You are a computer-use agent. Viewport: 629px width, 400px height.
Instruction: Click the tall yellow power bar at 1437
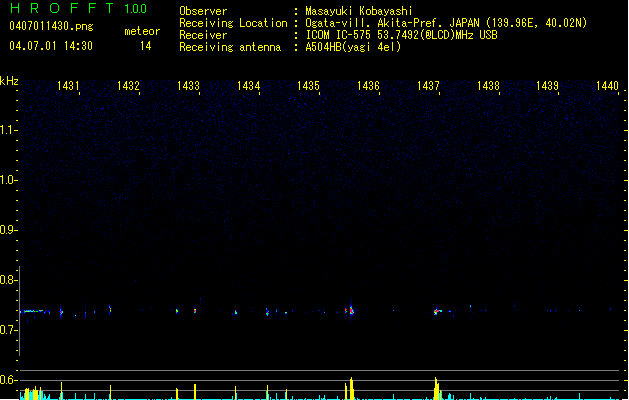437,388
